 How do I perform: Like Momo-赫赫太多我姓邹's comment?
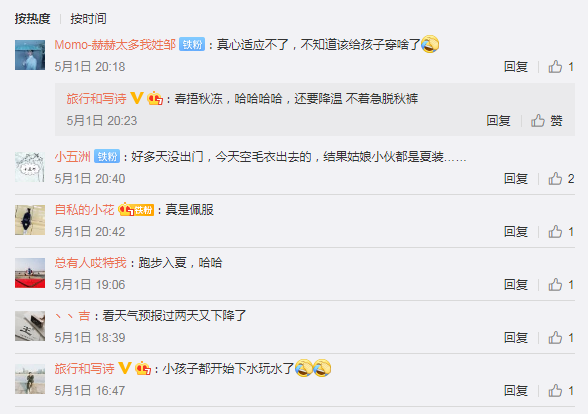(x=561, y=67)
